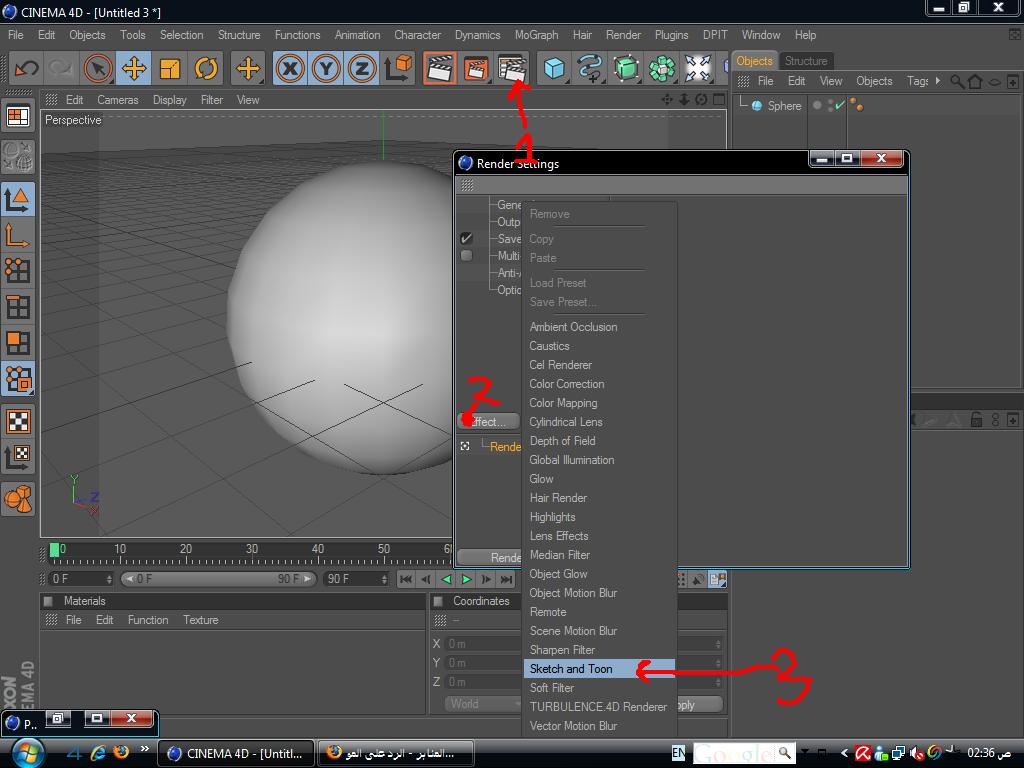The height and width of the screenshot is (768, 1024).
Task: Open the MoGraph menu in the menu bar
Action: pyautogui.click(x=536, y=35)
